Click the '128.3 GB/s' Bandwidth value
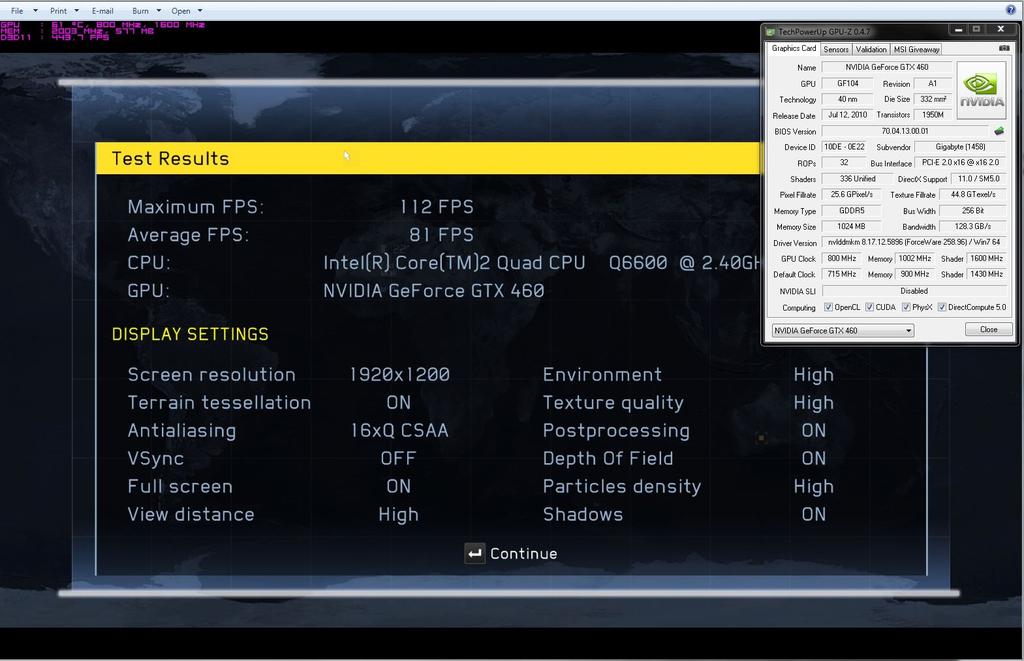 (972, 227)
